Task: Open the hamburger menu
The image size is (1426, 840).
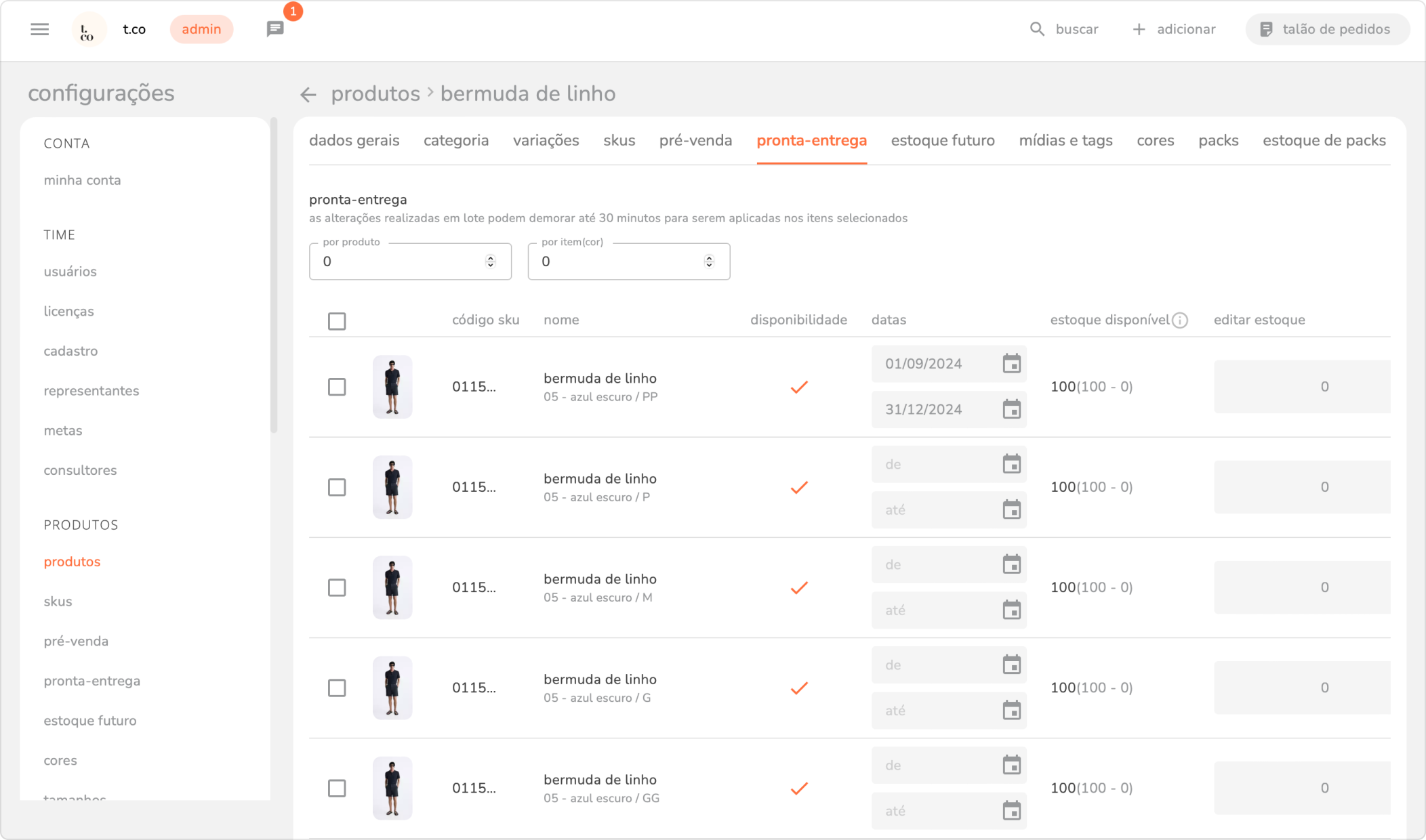Action: 40,29
